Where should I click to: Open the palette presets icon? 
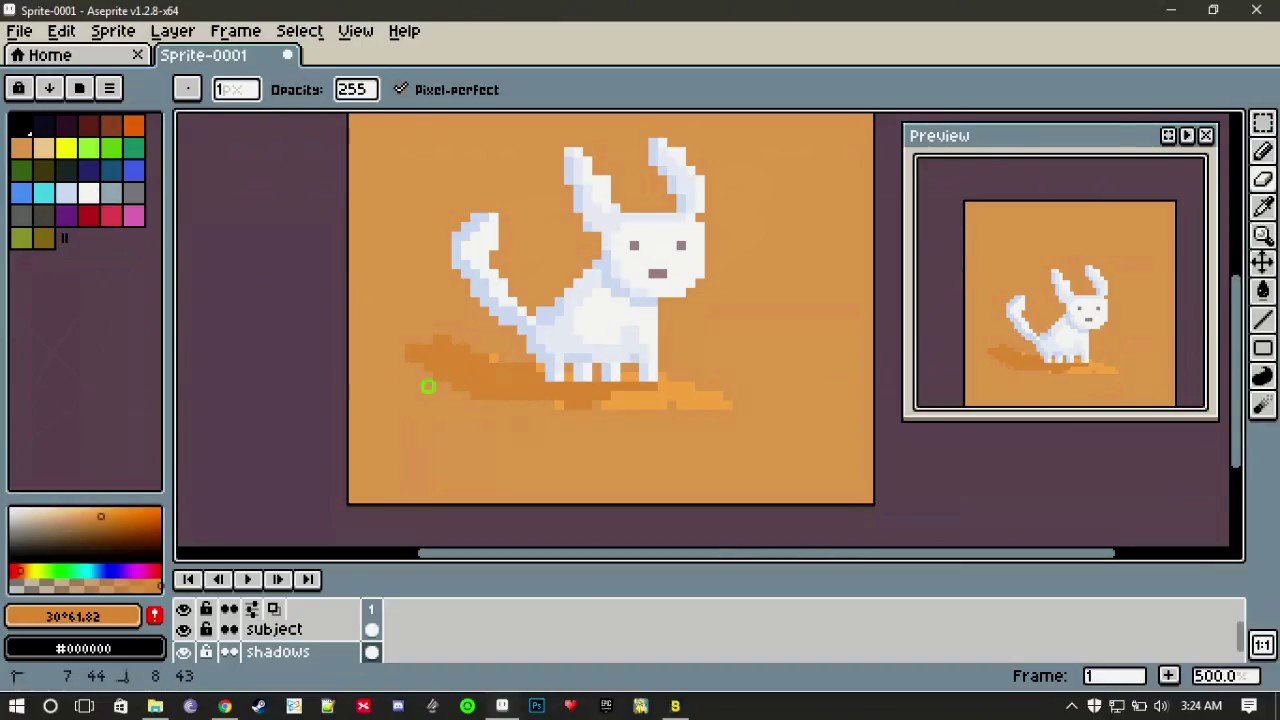(x=79, y=88)
